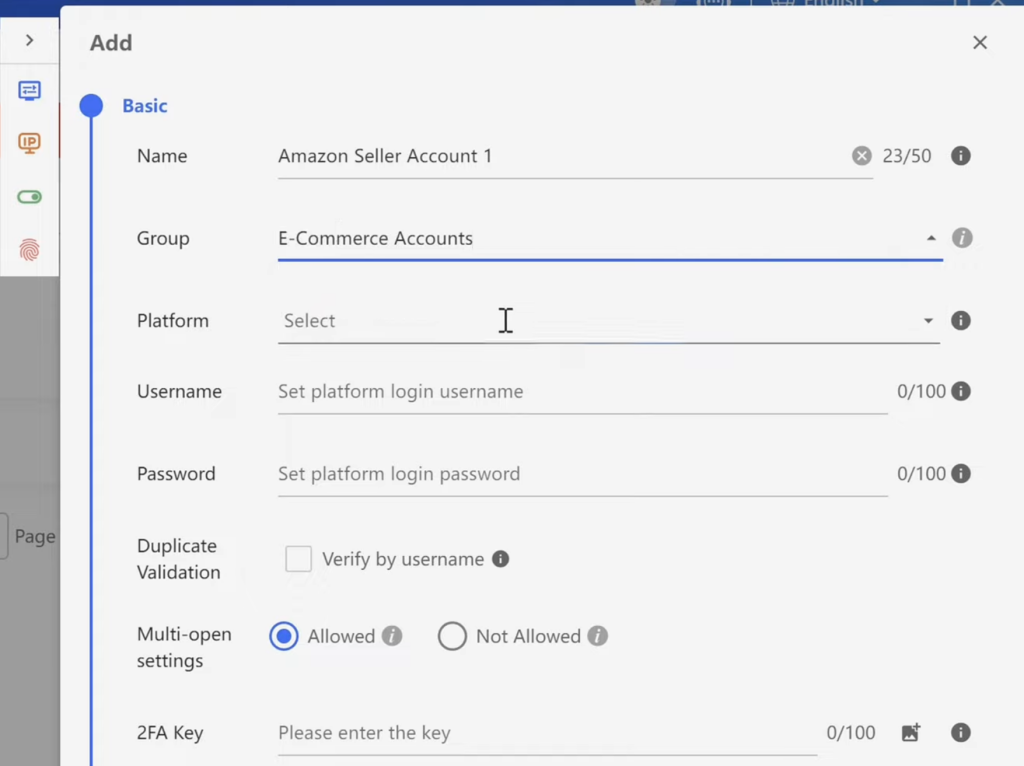The width and height of the screenshot is (1024, 766).
Task: Select the Not Allowed radio button
Action: 452,636
